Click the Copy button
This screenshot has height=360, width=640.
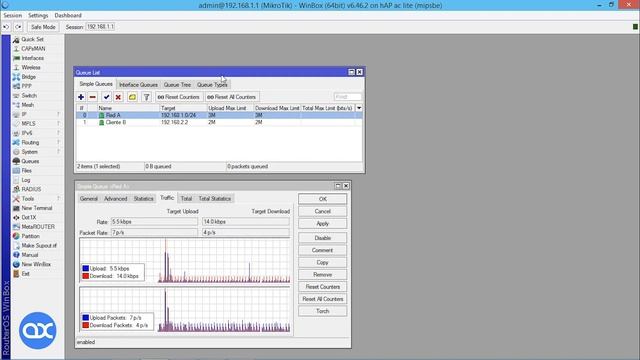click(322, 262)
